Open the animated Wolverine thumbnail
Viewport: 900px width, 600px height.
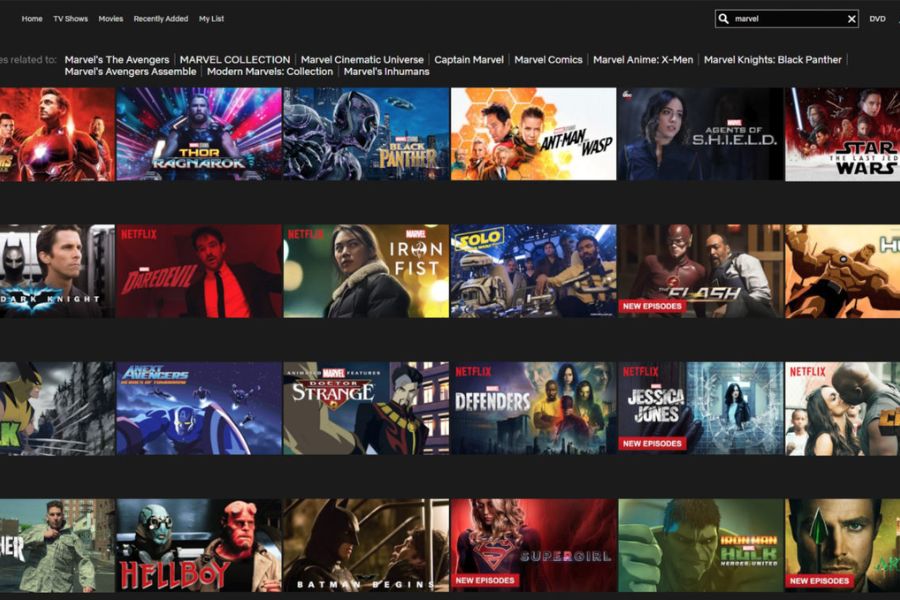coord(57,408)
